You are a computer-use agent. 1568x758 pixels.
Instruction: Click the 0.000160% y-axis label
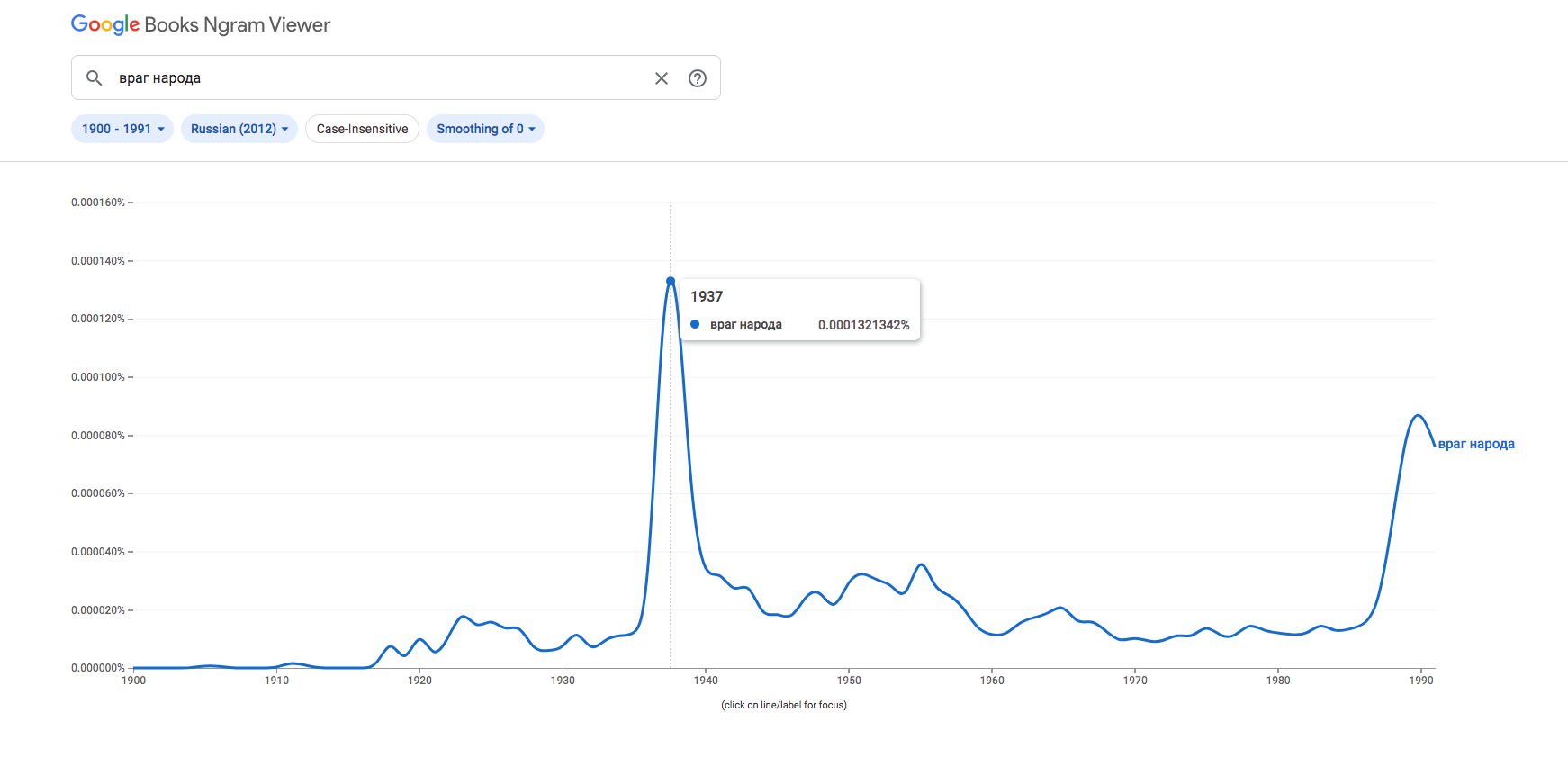(x=98, y=203)
